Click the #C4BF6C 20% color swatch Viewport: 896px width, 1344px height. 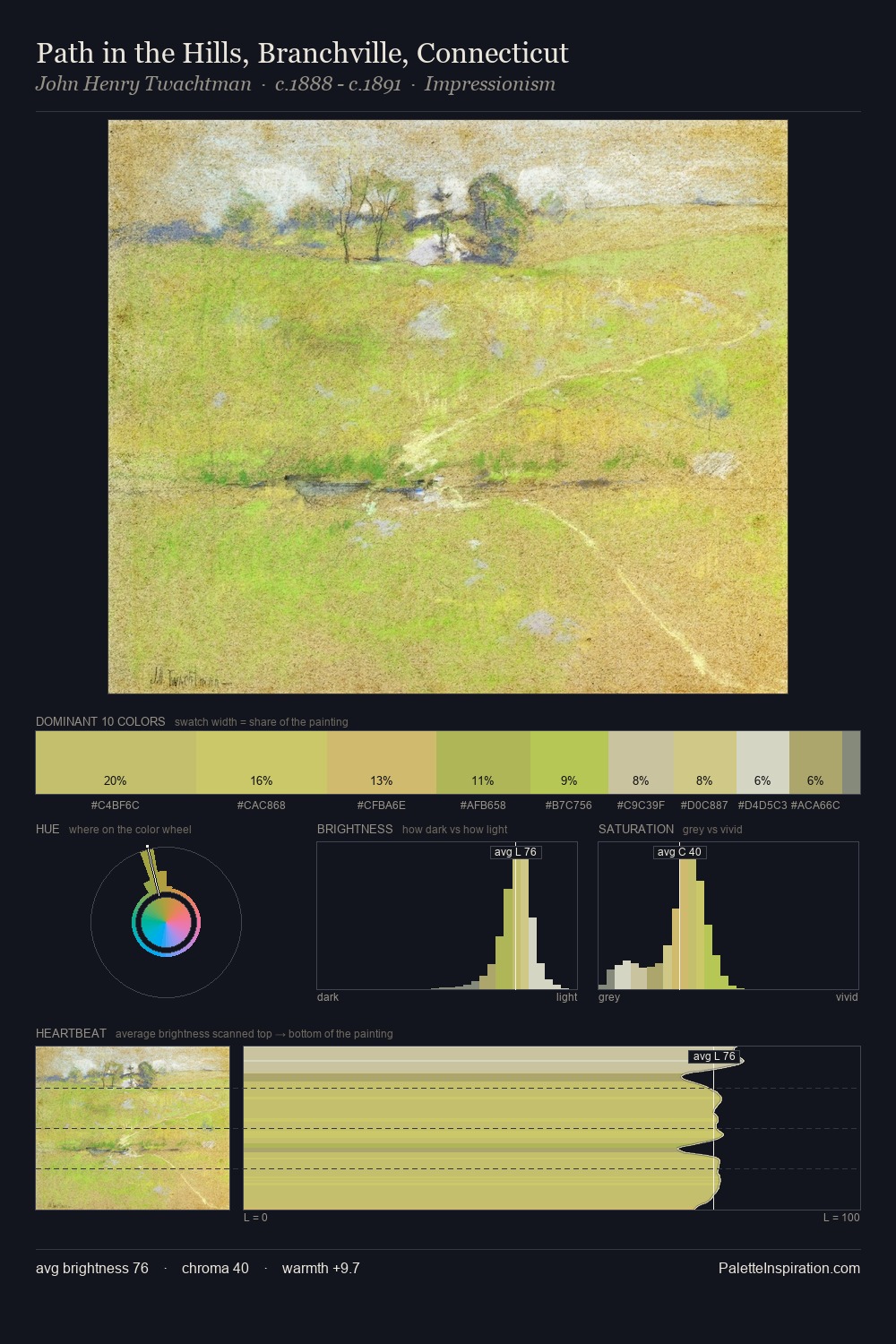[116, 762]
